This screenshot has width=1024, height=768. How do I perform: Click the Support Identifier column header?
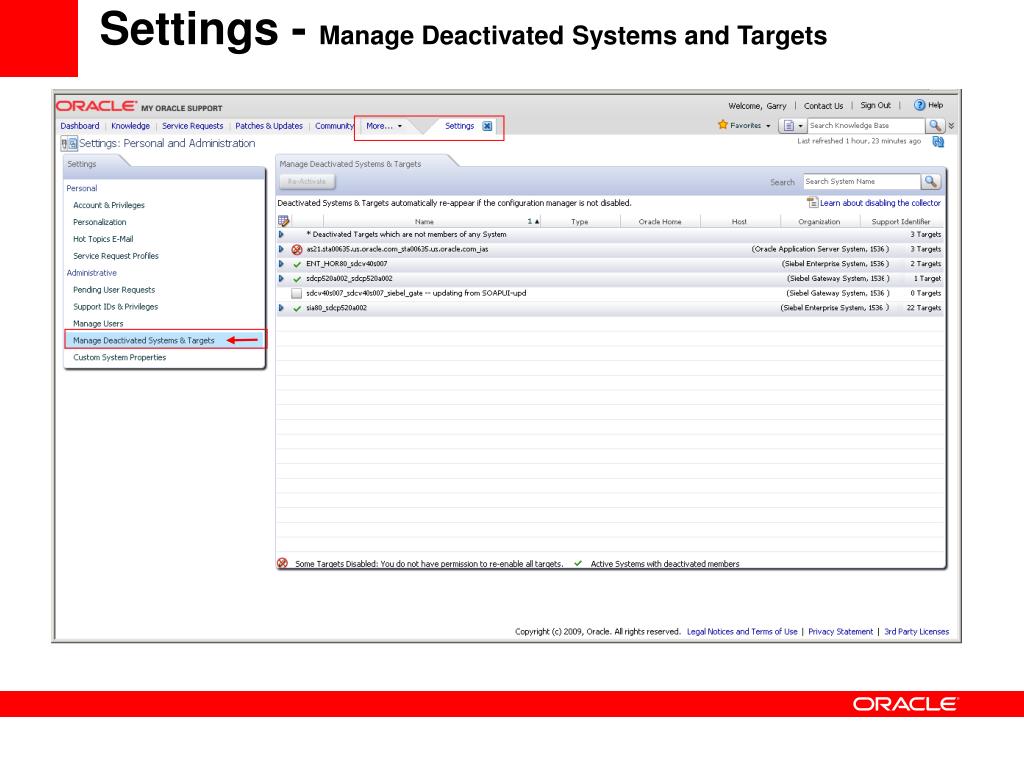901,222
